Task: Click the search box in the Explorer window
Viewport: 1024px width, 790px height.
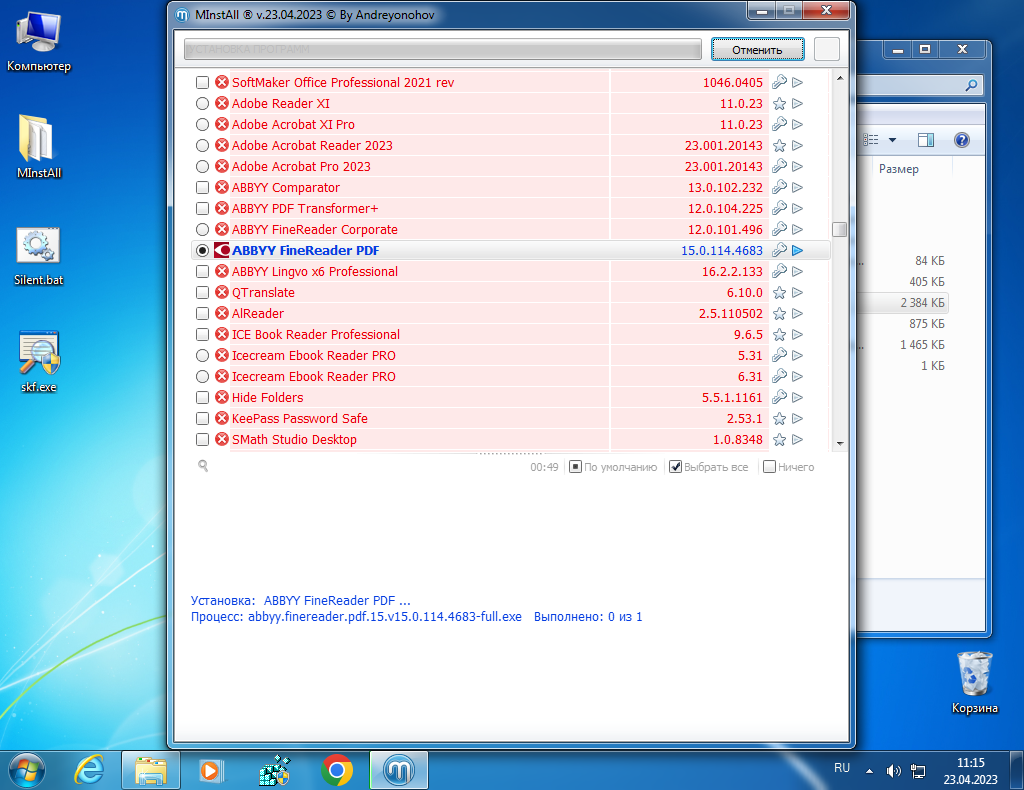Action: coord(918,85)
